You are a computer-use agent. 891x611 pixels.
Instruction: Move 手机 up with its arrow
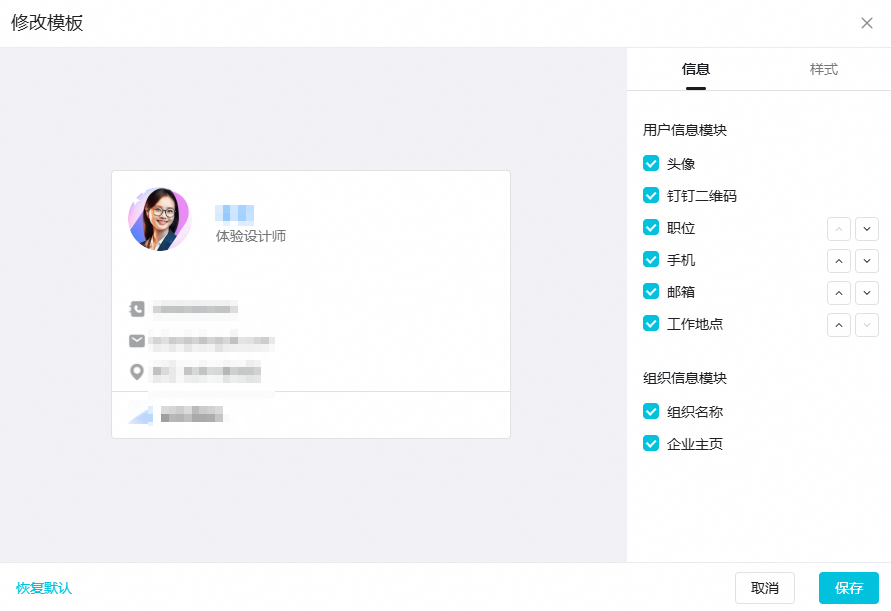(x=839, y=261)
